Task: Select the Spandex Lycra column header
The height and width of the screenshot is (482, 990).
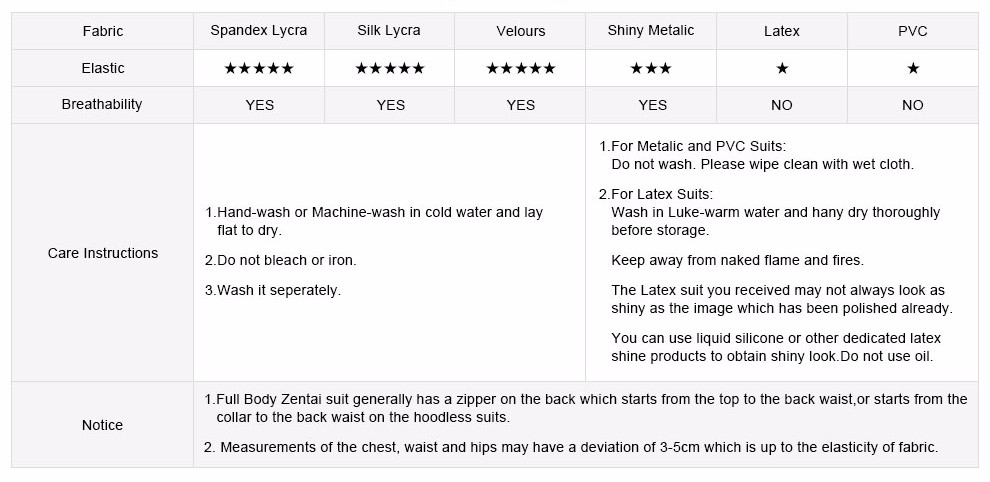Action: tap(259, 31)
